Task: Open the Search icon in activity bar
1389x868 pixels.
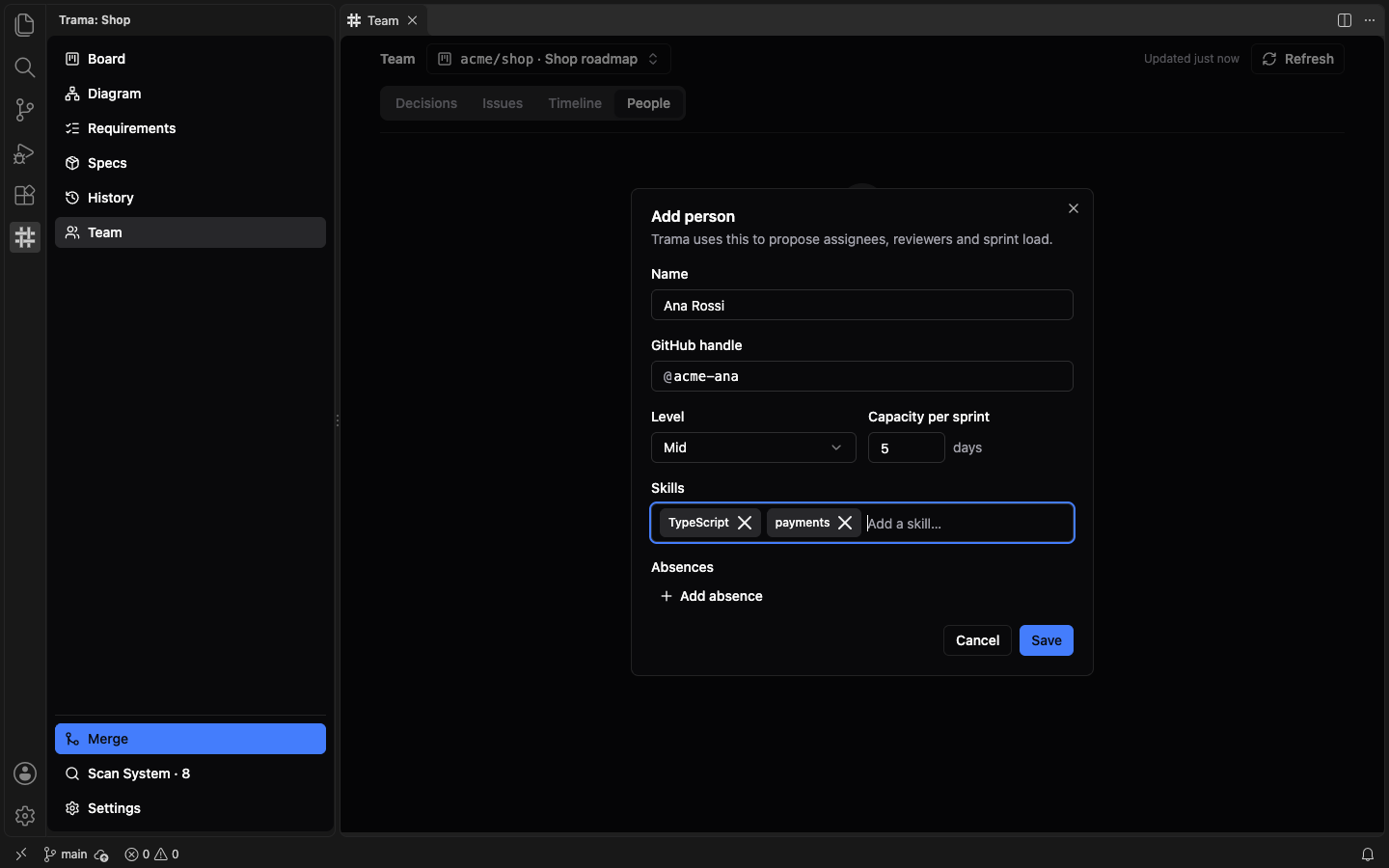Action: pyautogui.click(x=25, y=68)
